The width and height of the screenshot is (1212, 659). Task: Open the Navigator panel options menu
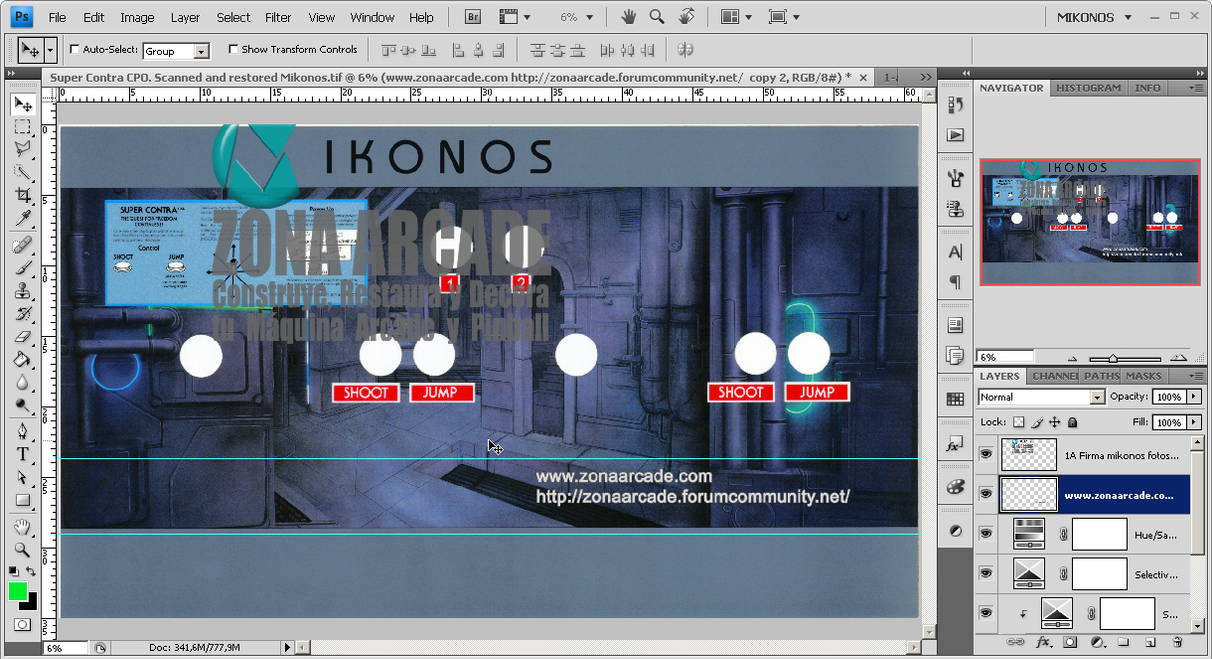(1196, 88)
